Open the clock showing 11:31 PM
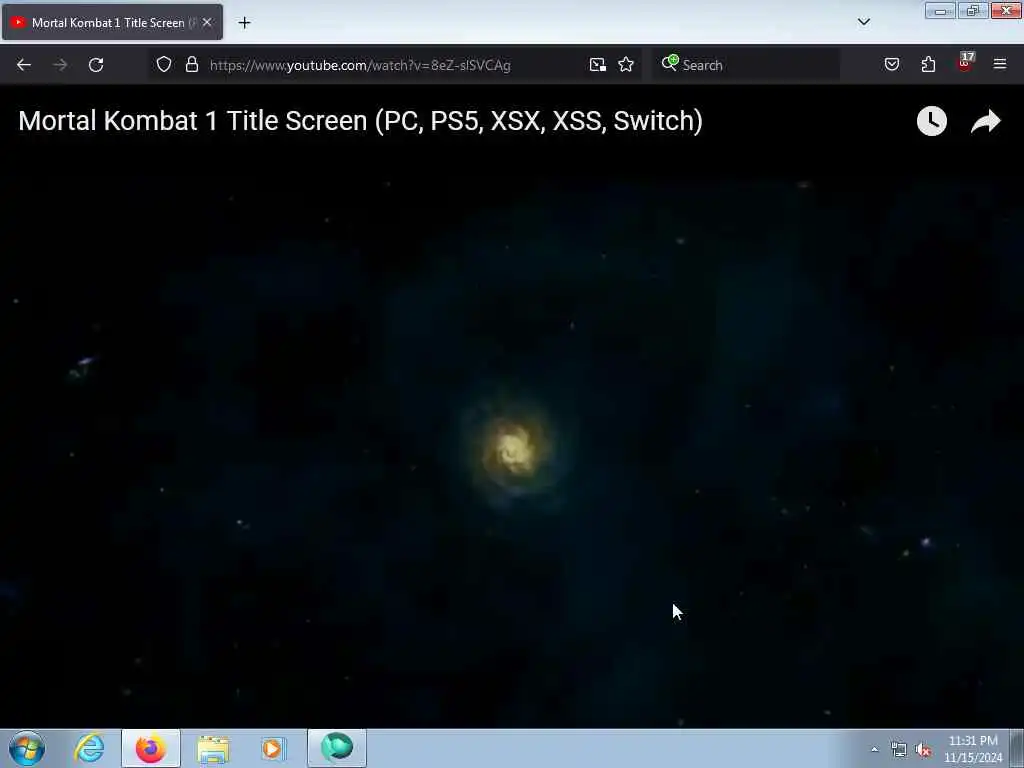This screenshot has width=1024, height=768. click(x=973, y=749)
